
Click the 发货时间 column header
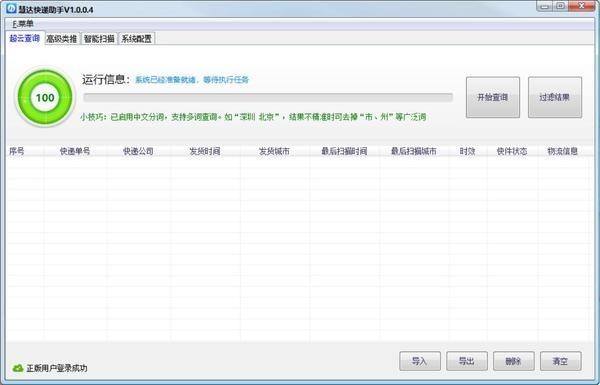point(205,151)
